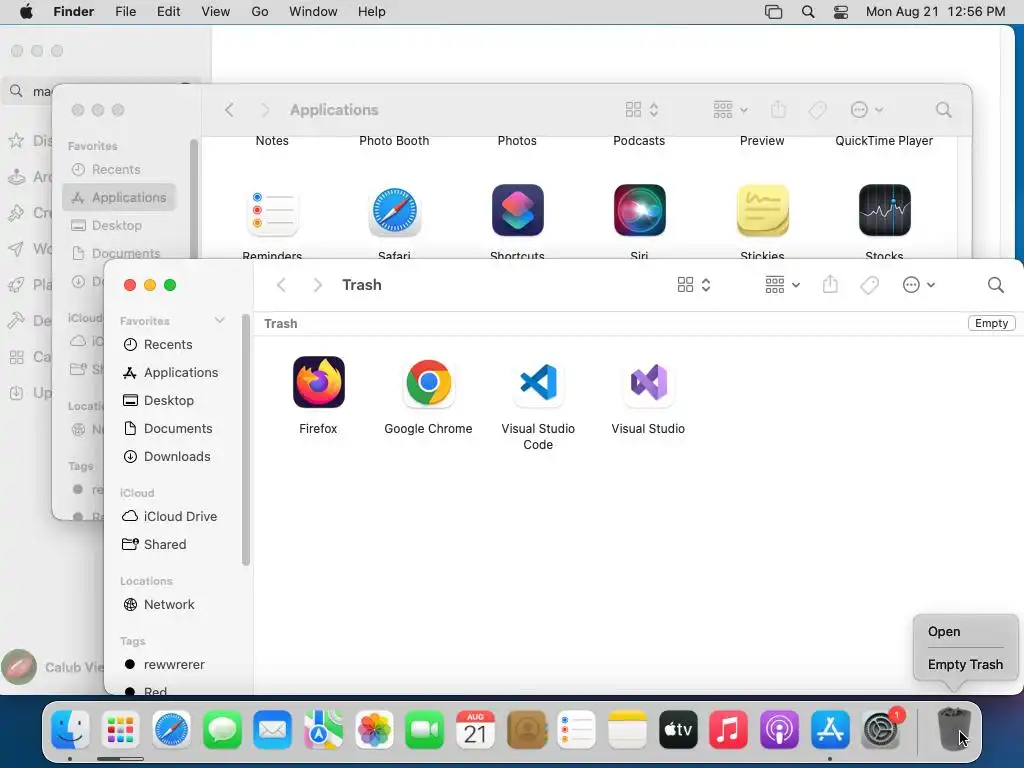Choose Open from Dock trash menu
1024x768 pixels.
coord(944,632)
